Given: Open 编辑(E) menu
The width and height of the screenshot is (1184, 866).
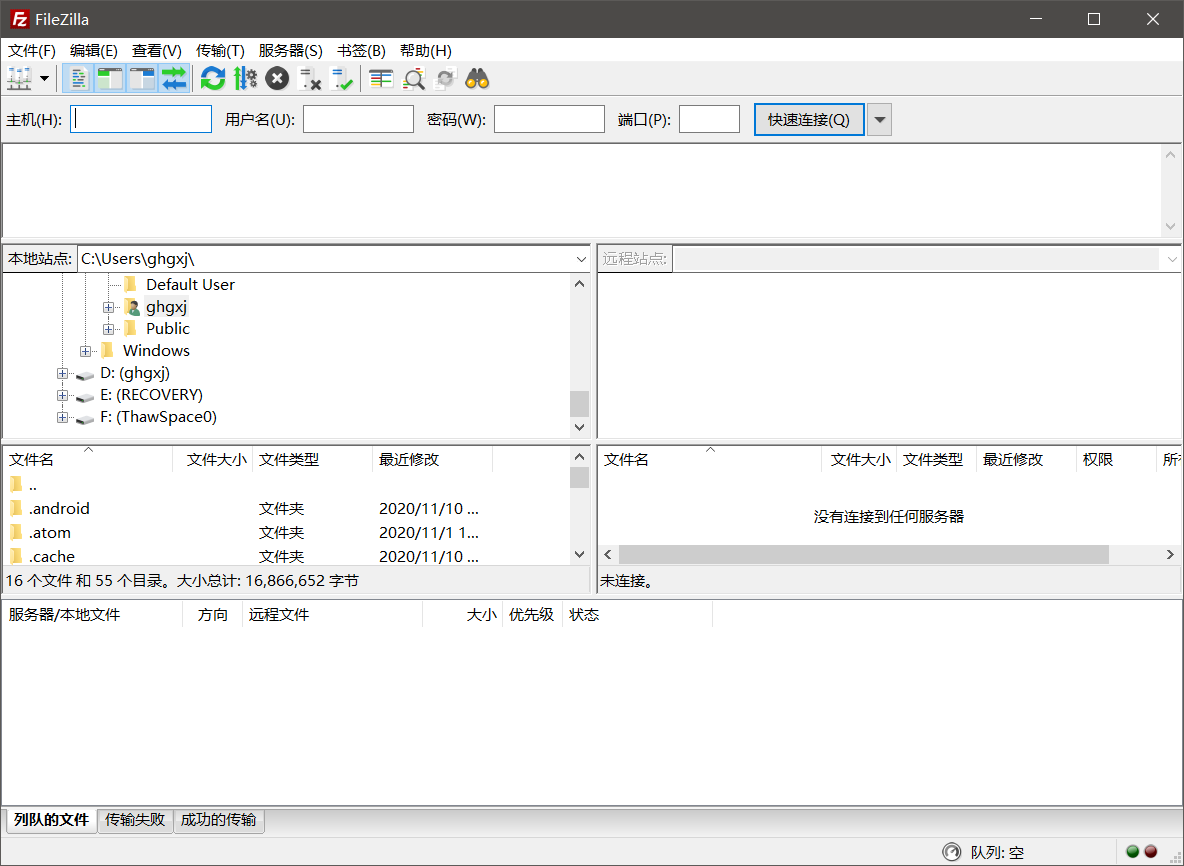Looking at the screenshot, I should 94,51.
